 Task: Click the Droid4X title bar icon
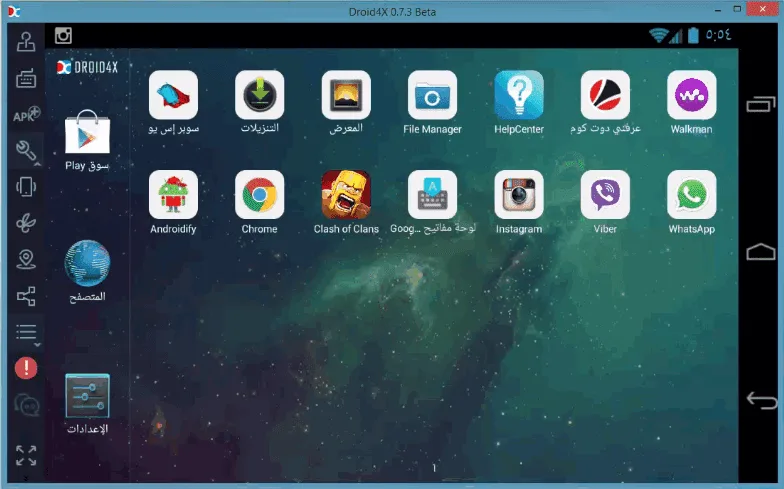tap(14, 11)
